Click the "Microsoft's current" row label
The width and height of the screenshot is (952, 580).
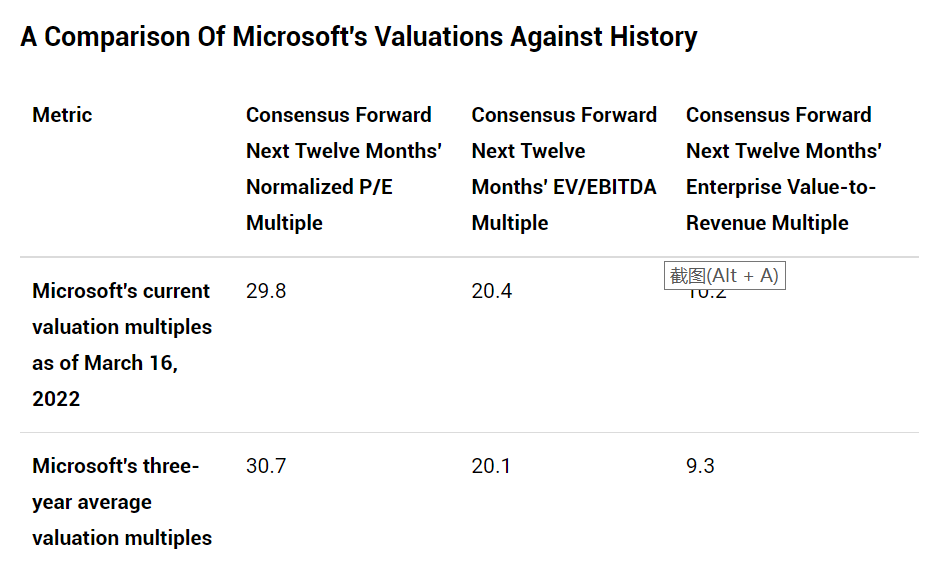[121, 291]
